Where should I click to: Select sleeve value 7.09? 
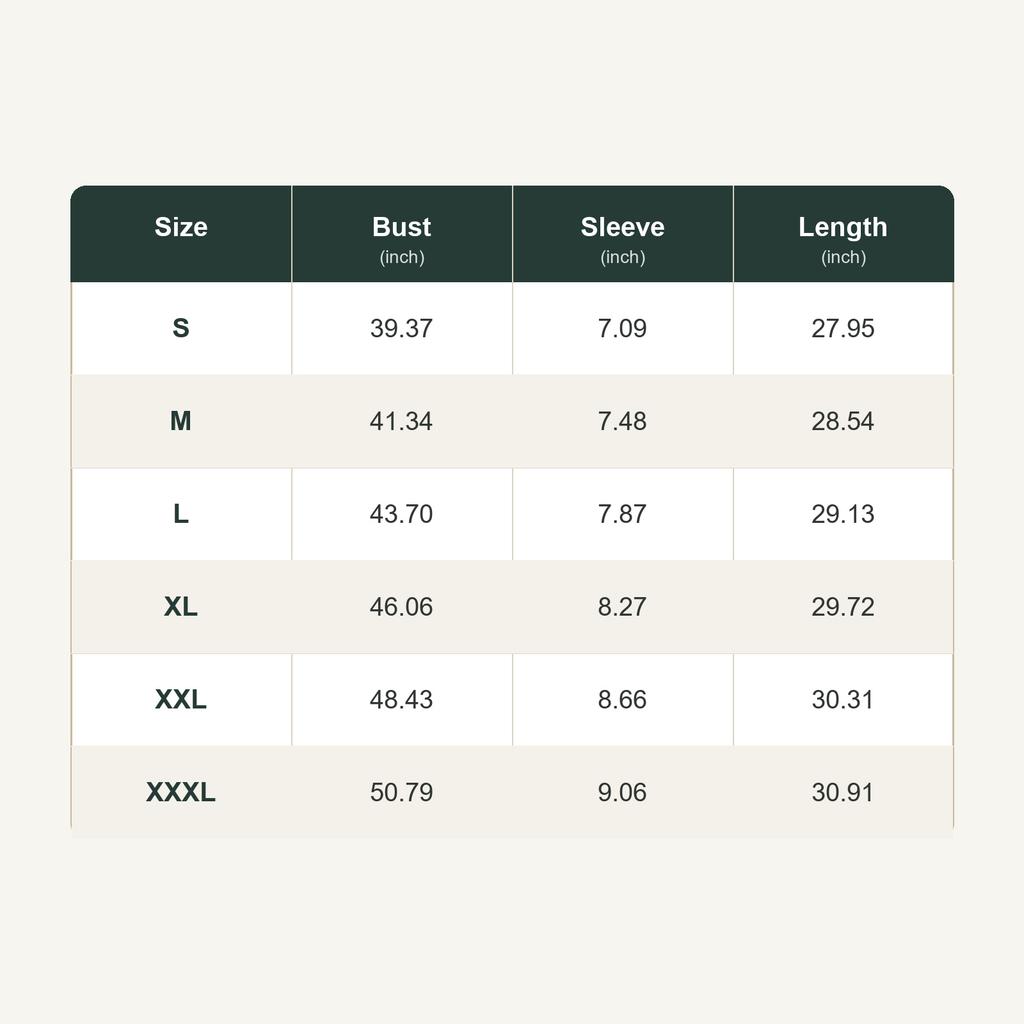point(622,328)
